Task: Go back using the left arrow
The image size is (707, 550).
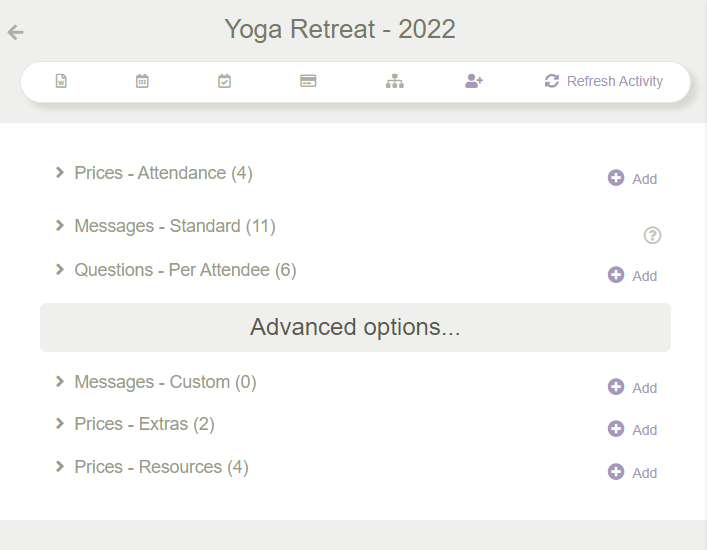Action: click(x=15, y=32)
